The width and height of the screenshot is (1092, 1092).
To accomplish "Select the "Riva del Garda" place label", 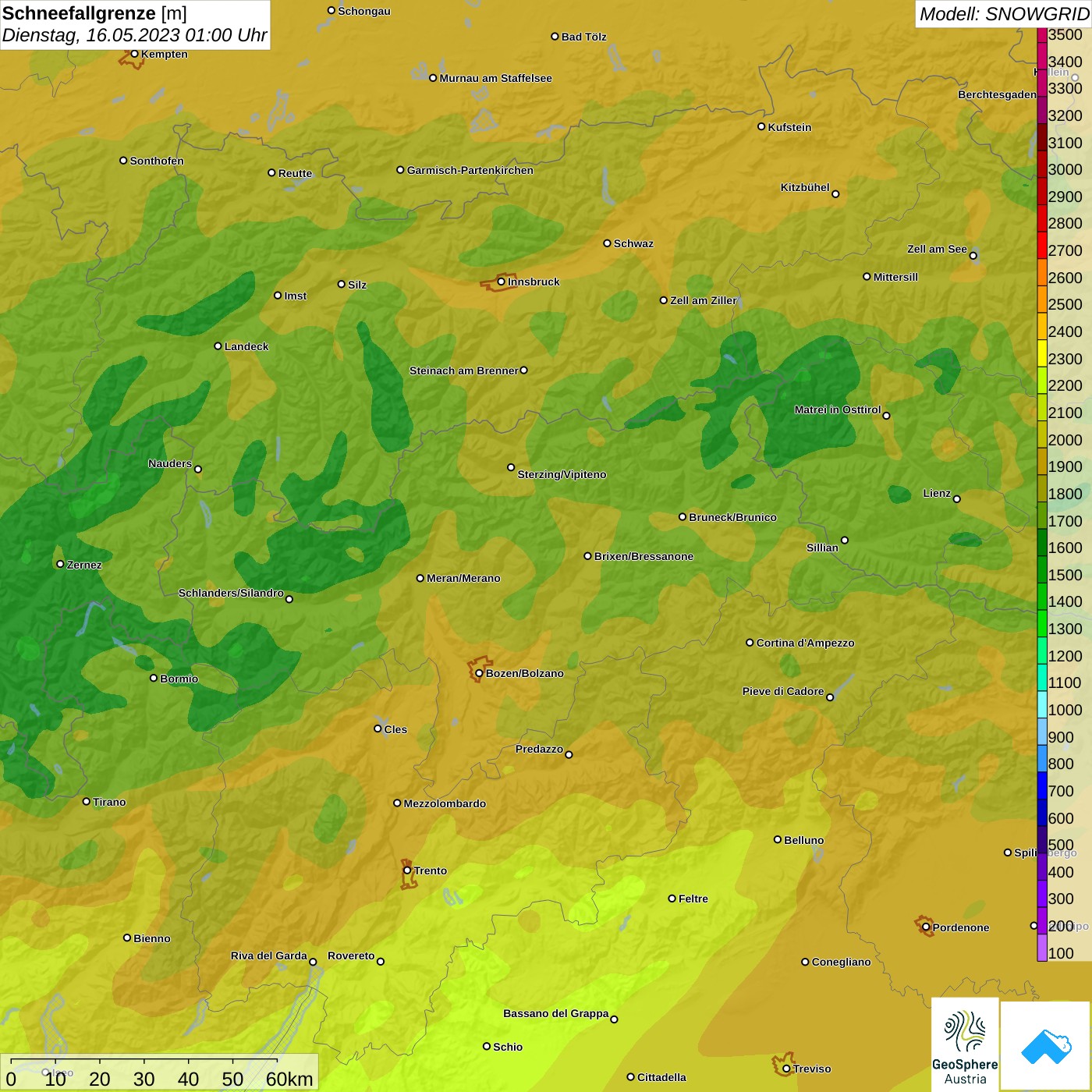I will tap(269, 955).
